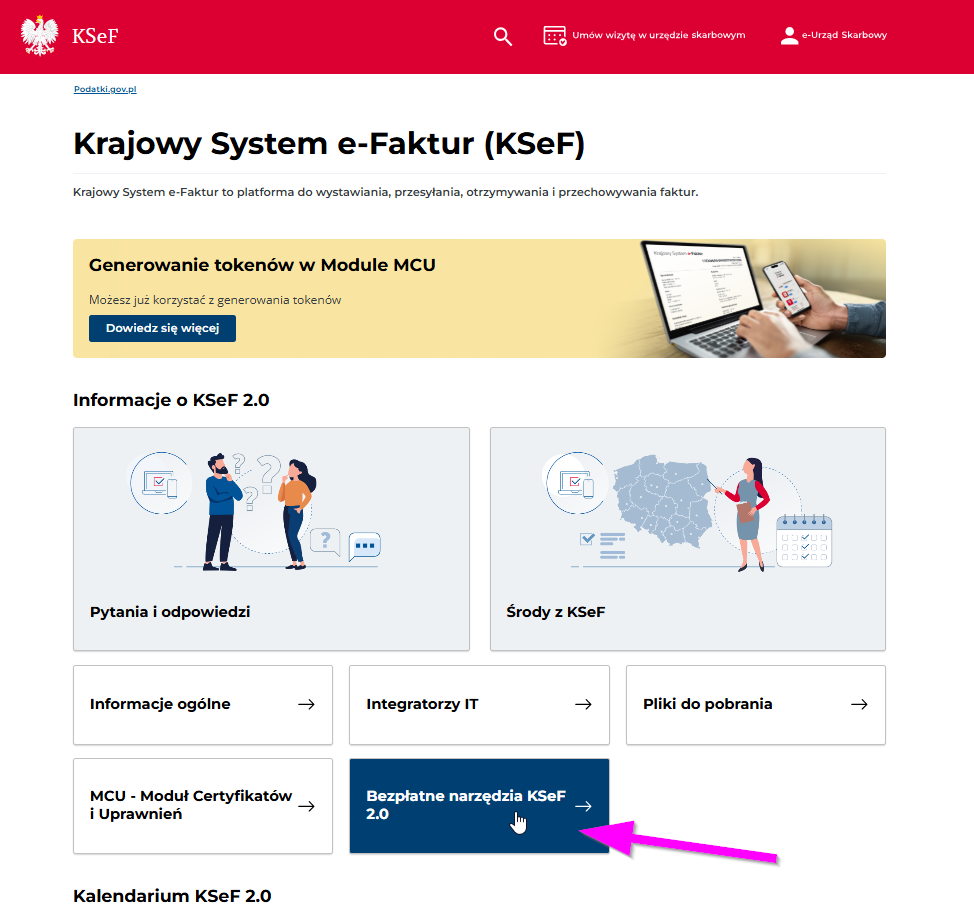Select the Informacje ogólne tile label
The width and height of the screenshot is (974, 916).
160,704
